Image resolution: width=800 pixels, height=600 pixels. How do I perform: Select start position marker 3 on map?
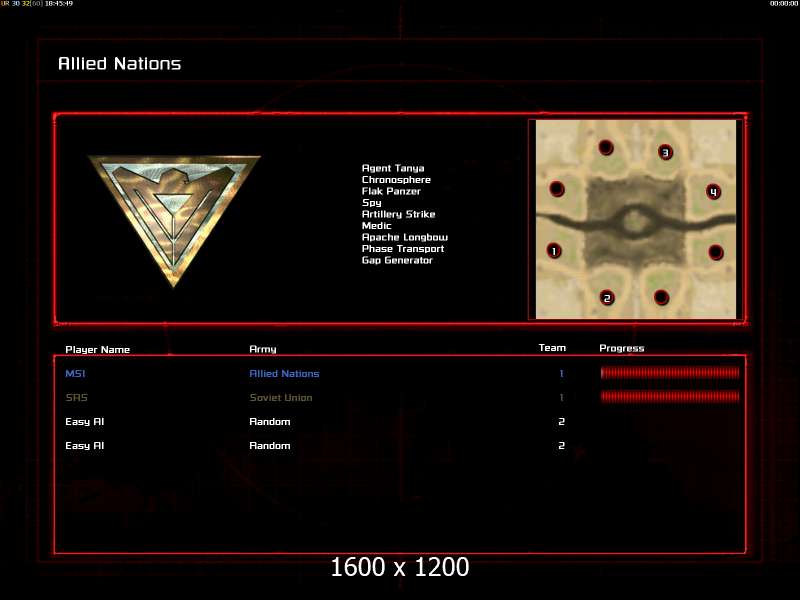coord(665,152)
